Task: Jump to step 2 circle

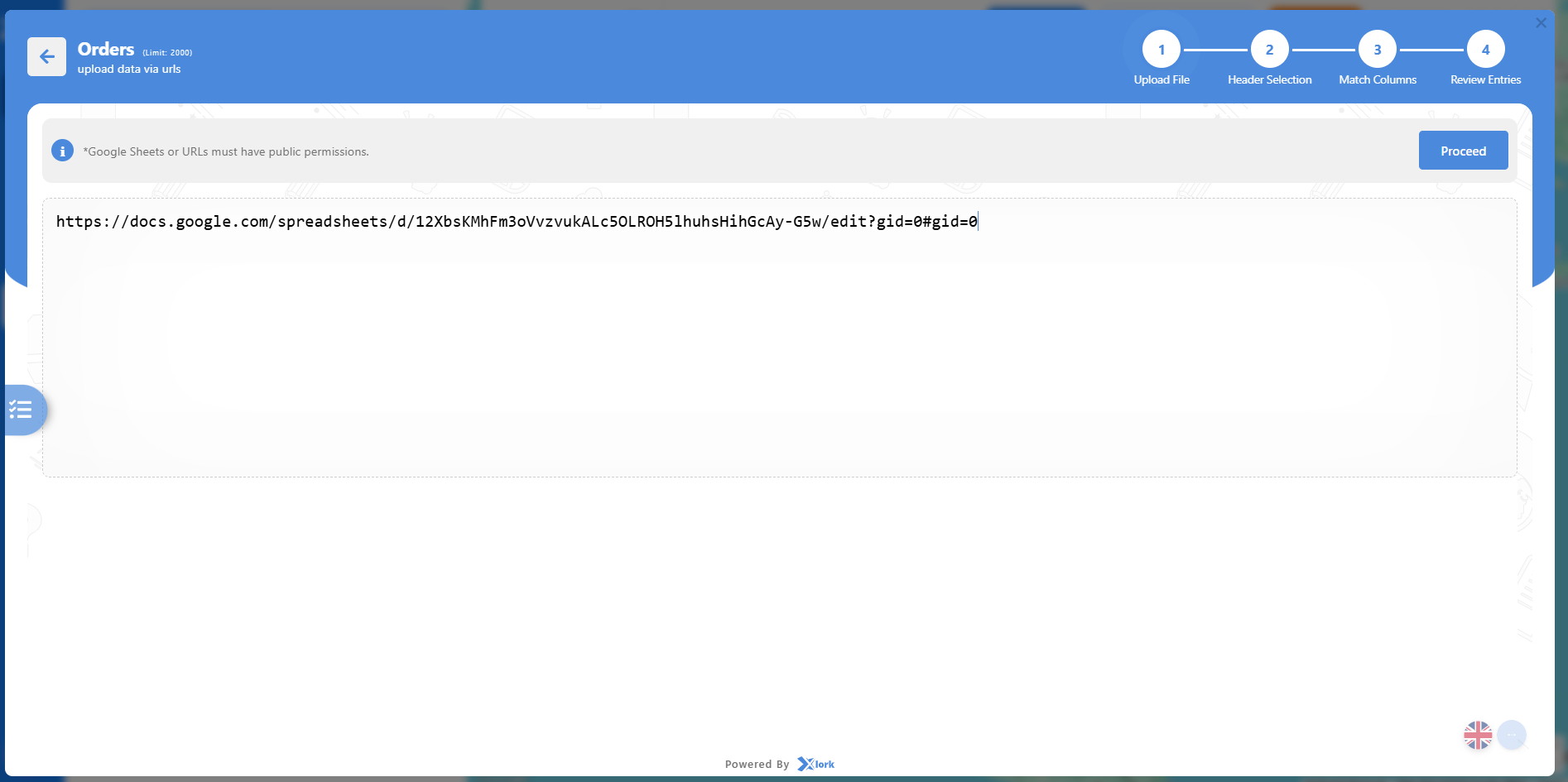Action: (x=1269, y=50)
